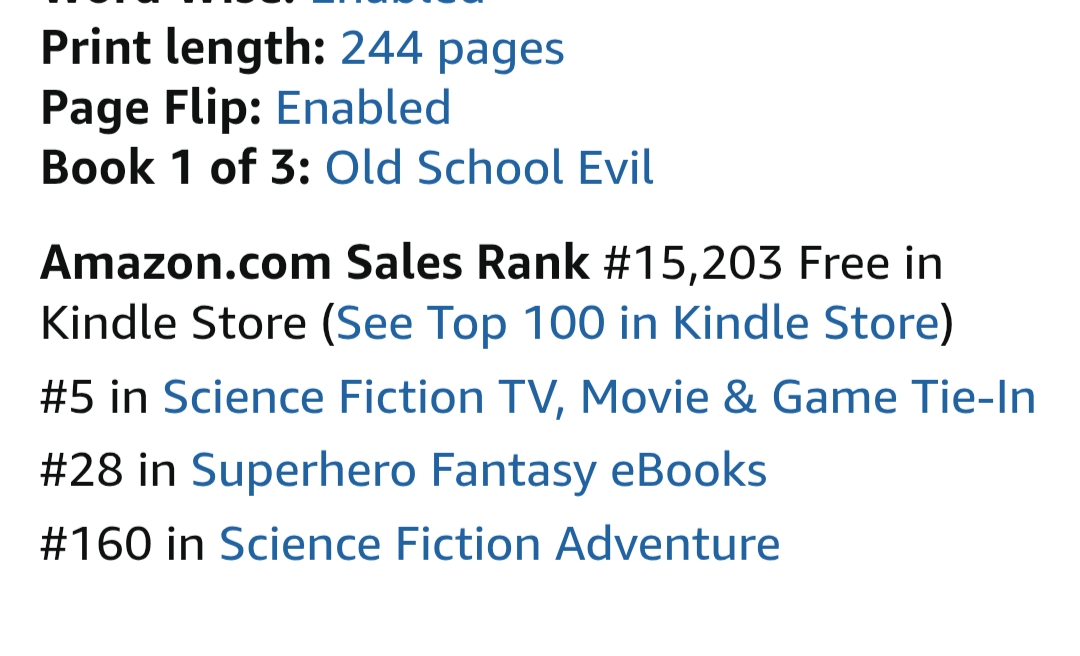Select the bold Page Flip label
The image size is (1080, 656).
(151, 108)
